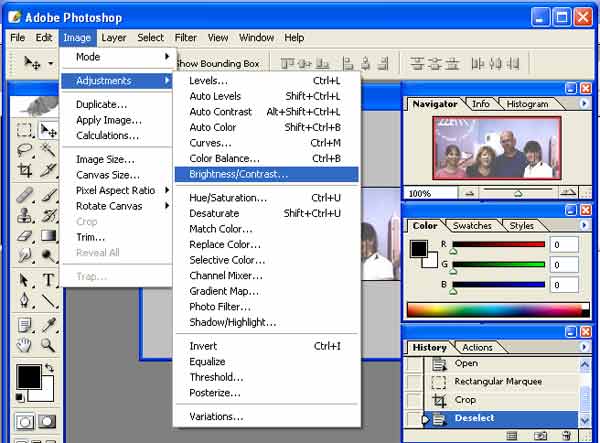Select the Type tool
The width and height of the screenshot is (600, 443).
[48, 280]
